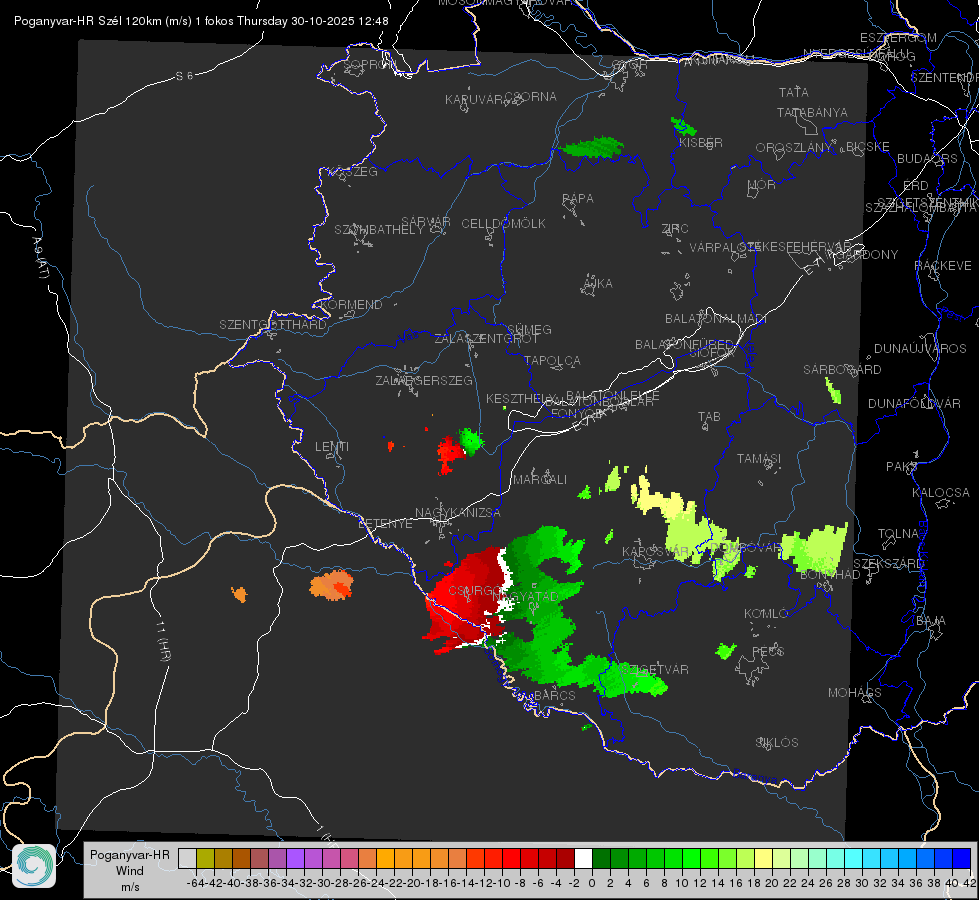Select the PÁPA town label
Image resolution: width=979 pixels, height=900 pixels.
pos(578,199)
